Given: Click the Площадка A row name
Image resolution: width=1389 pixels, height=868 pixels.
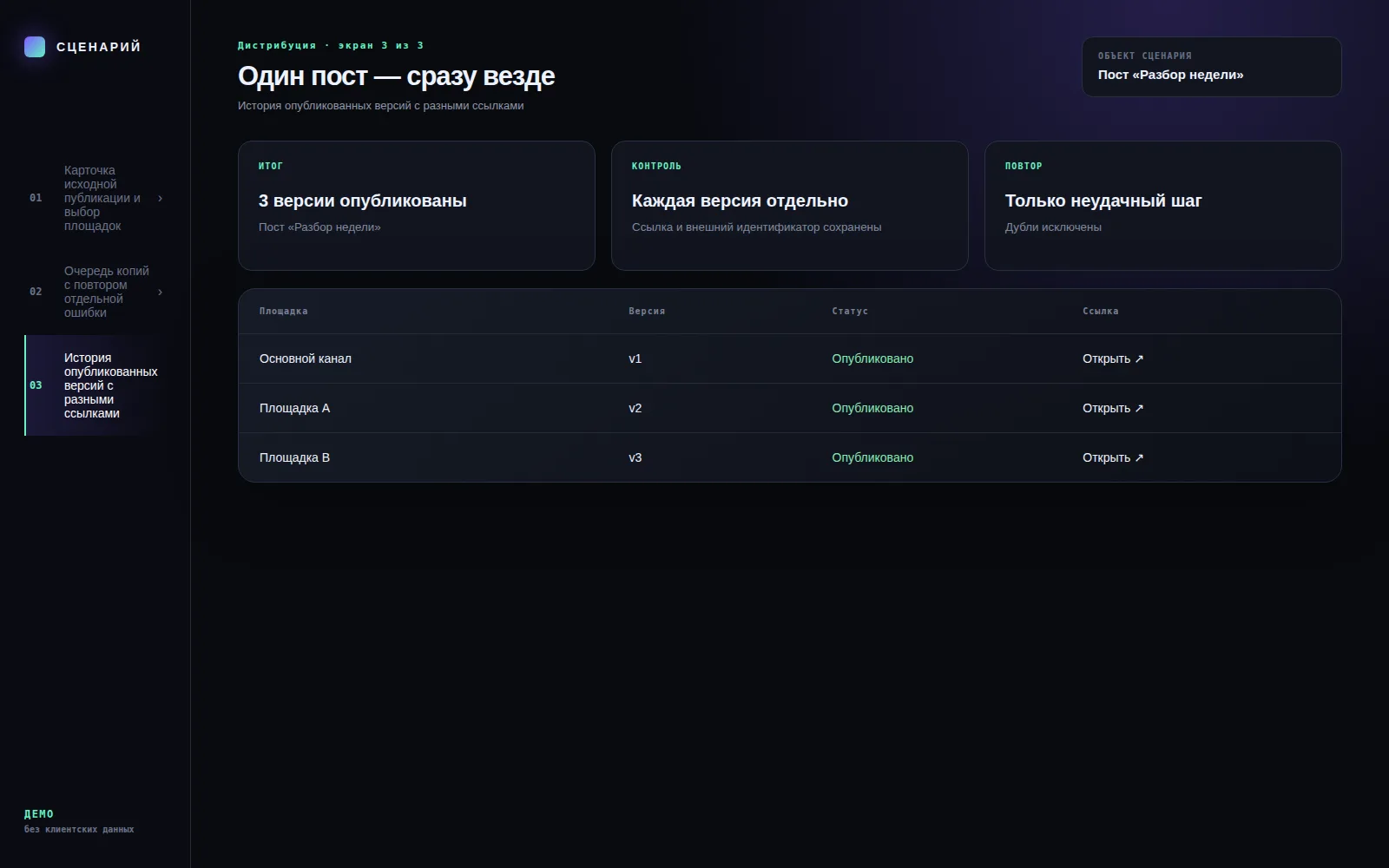Looking at the screenshot, I should 294,408.
